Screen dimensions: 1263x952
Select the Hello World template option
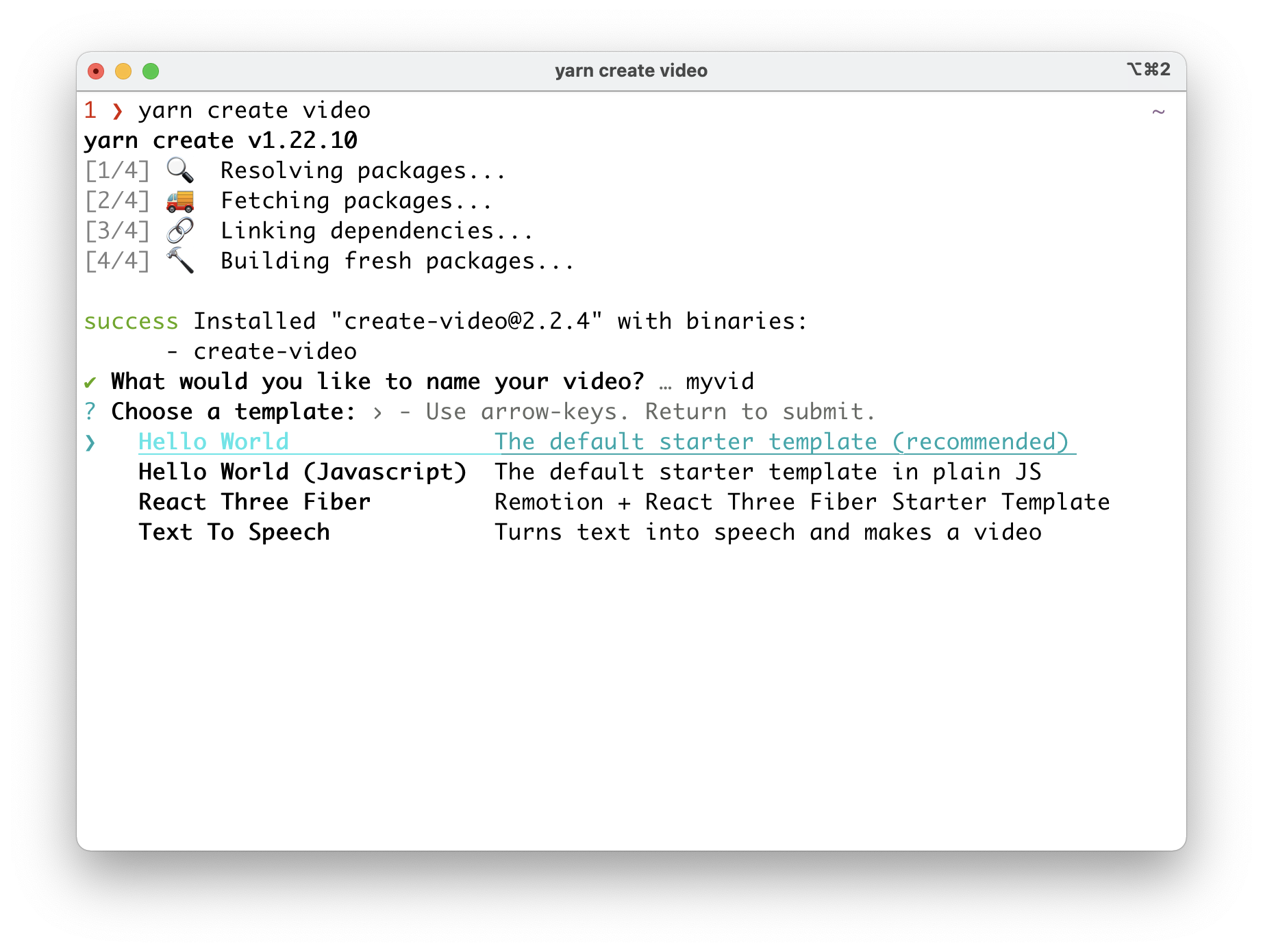click(x=214, y=442)
